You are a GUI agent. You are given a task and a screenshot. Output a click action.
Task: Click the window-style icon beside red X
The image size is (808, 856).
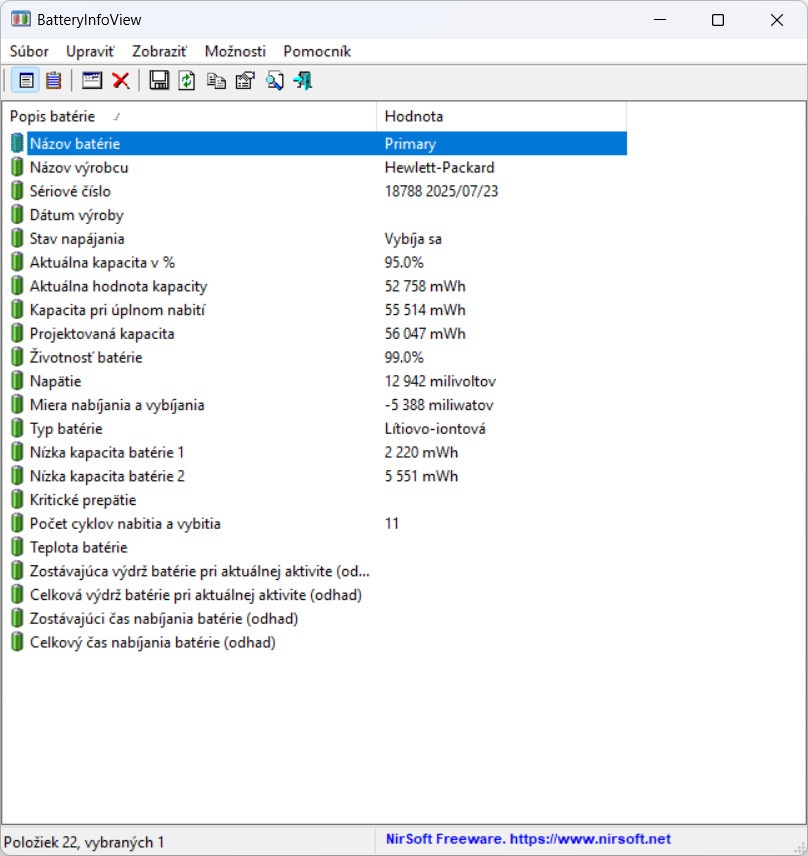point(92,81)
